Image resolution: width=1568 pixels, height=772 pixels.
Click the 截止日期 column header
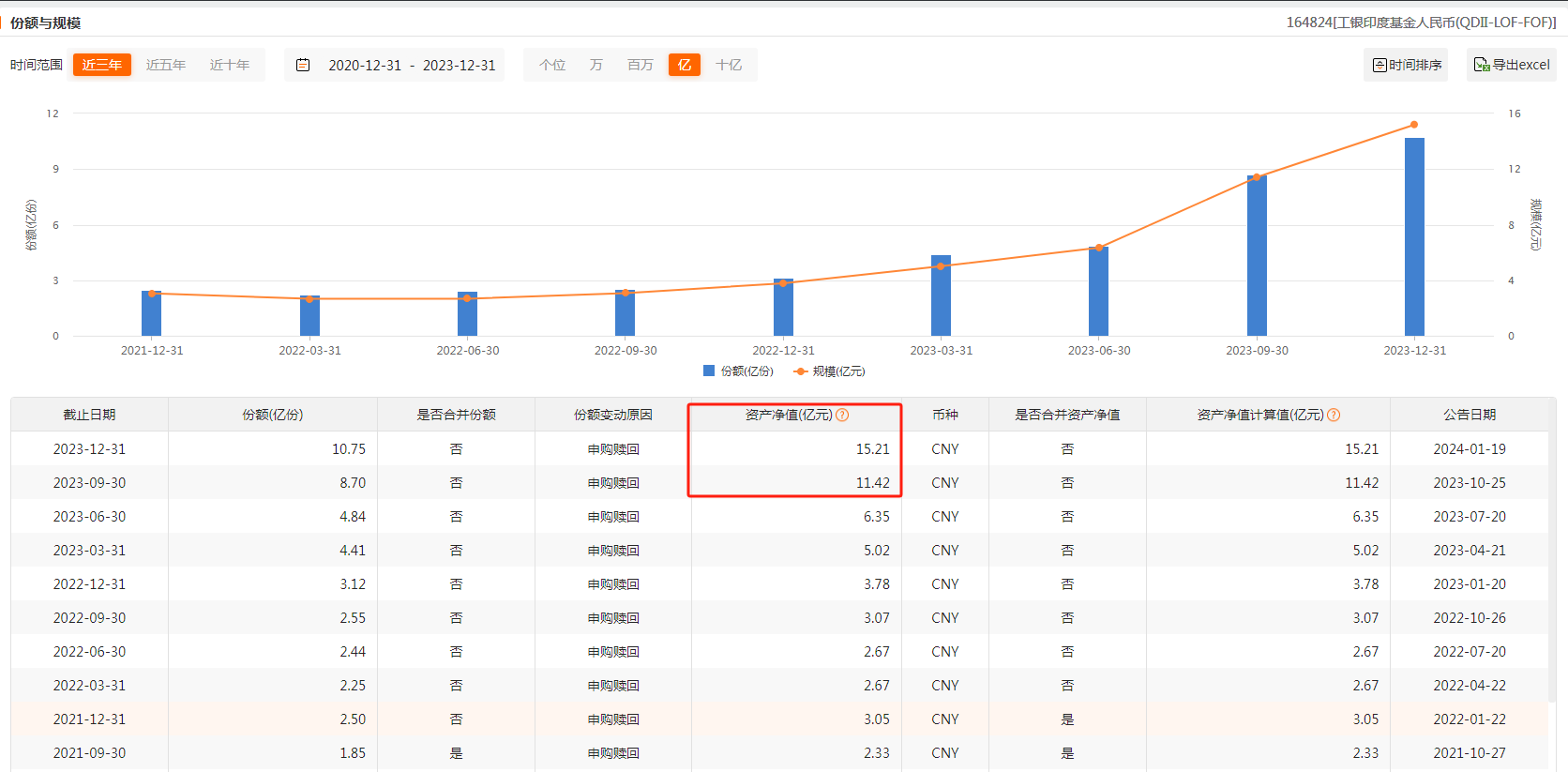[x=89, y=415]
